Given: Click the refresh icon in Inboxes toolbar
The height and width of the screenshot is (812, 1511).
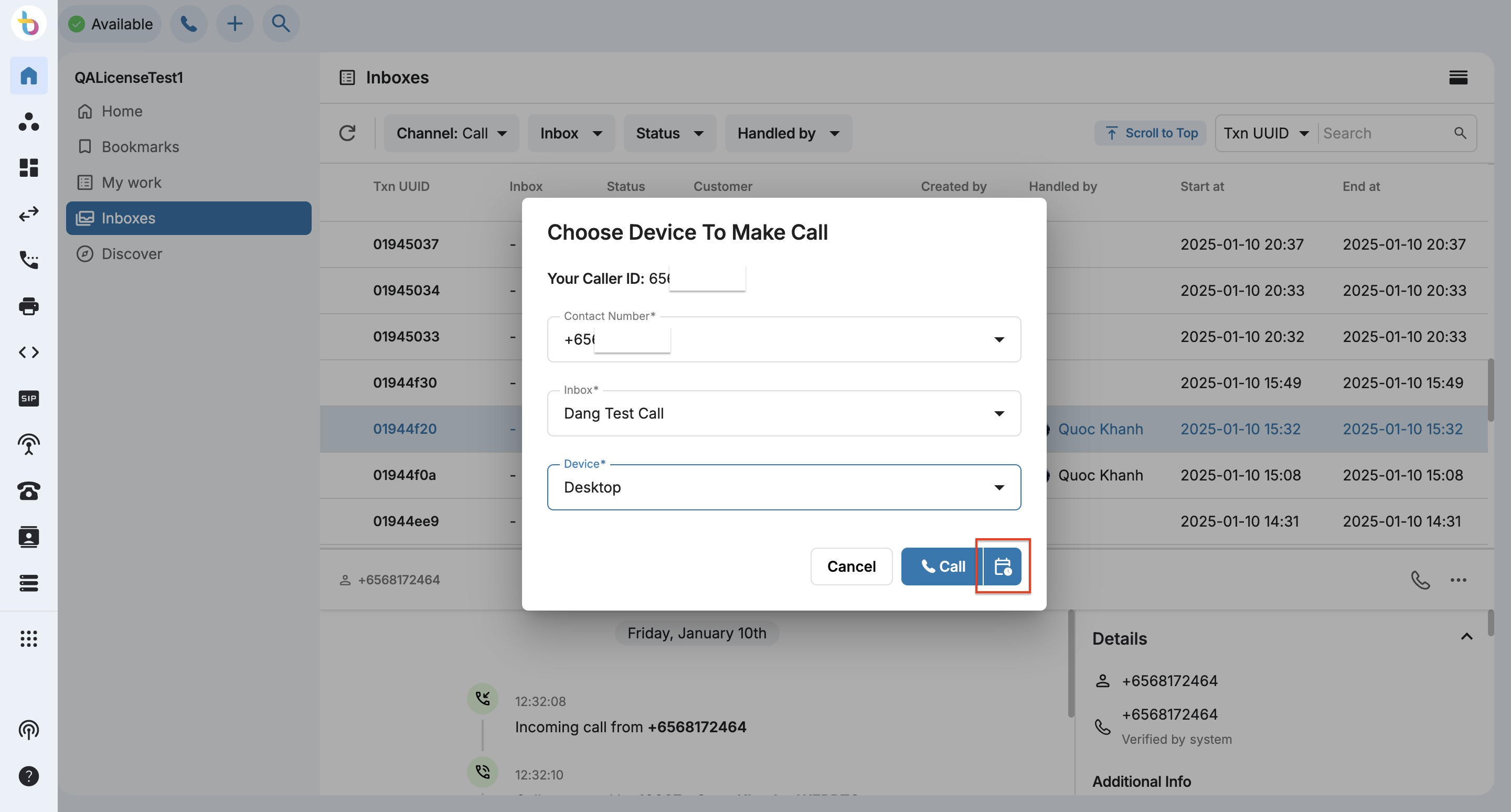Looking at the screenshot, I should tap(347, 133).
